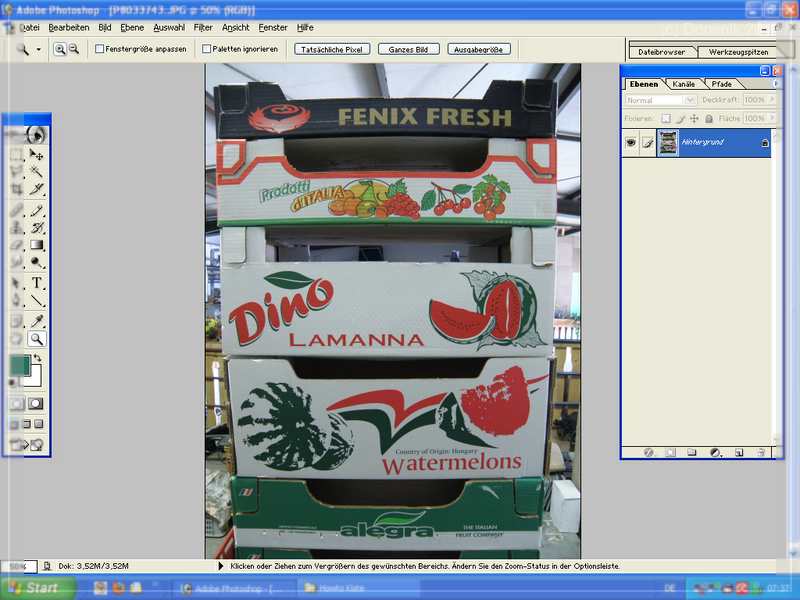
Task: Switch to full screen mode in toolbox
Action: [39, 424]
